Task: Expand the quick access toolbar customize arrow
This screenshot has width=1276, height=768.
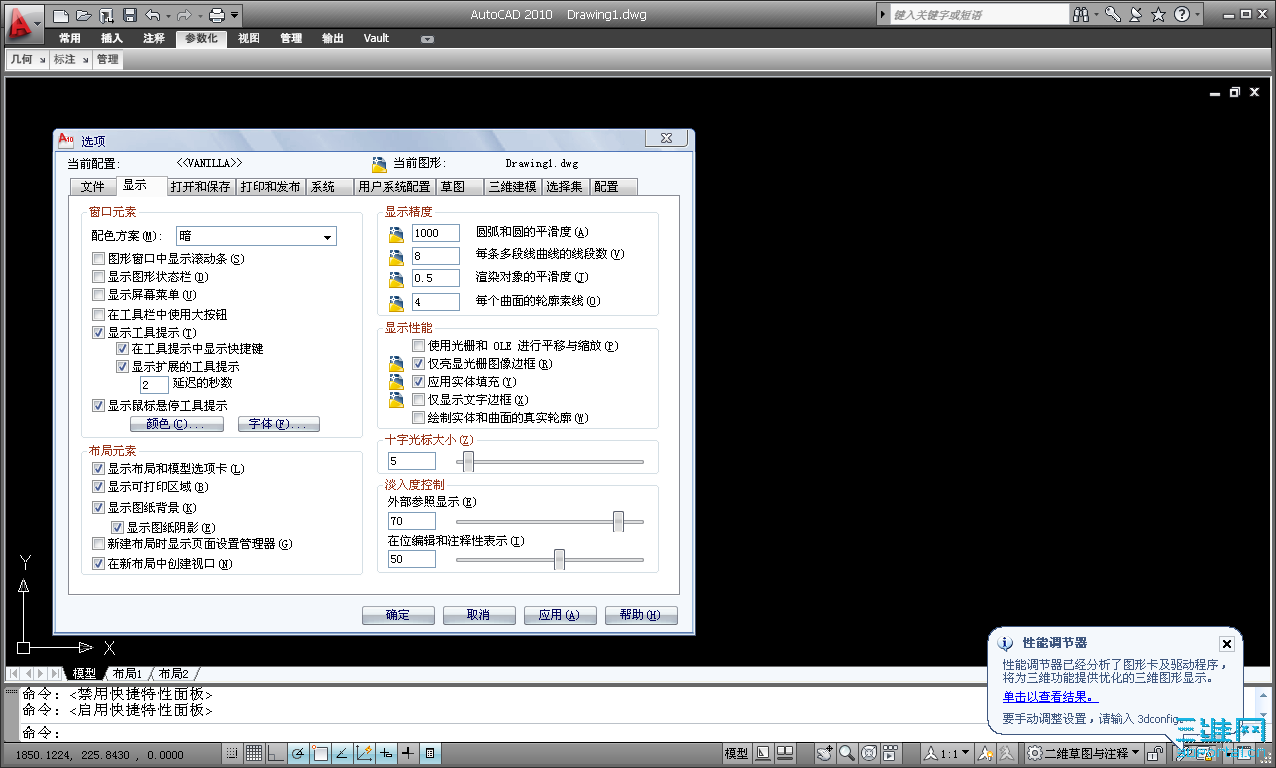Action: (x=235, y=15)
